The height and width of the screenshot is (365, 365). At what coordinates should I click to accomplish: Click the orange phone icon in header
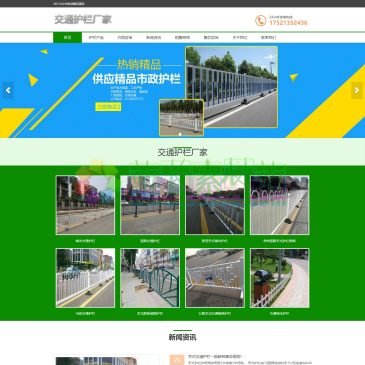pos(260,21)
